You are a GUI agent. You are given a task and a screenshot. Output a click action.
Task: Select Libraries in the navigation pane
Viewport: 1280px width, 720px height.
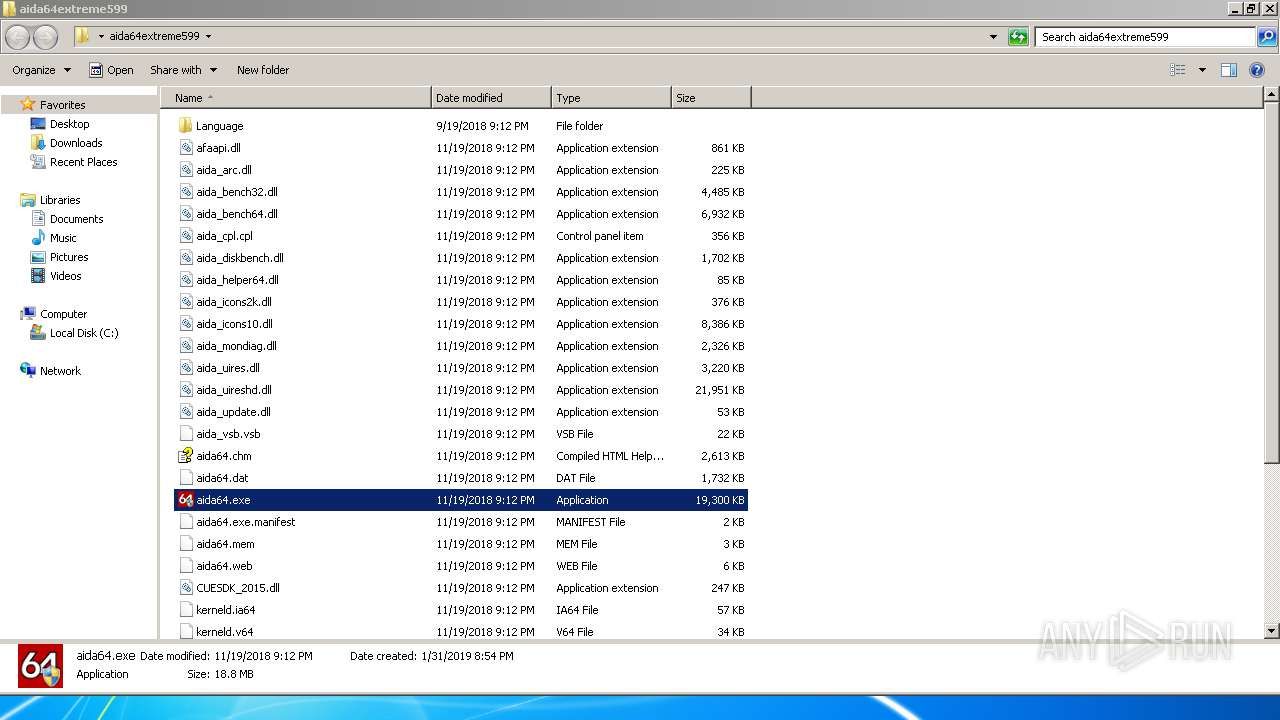click(60, 200)
